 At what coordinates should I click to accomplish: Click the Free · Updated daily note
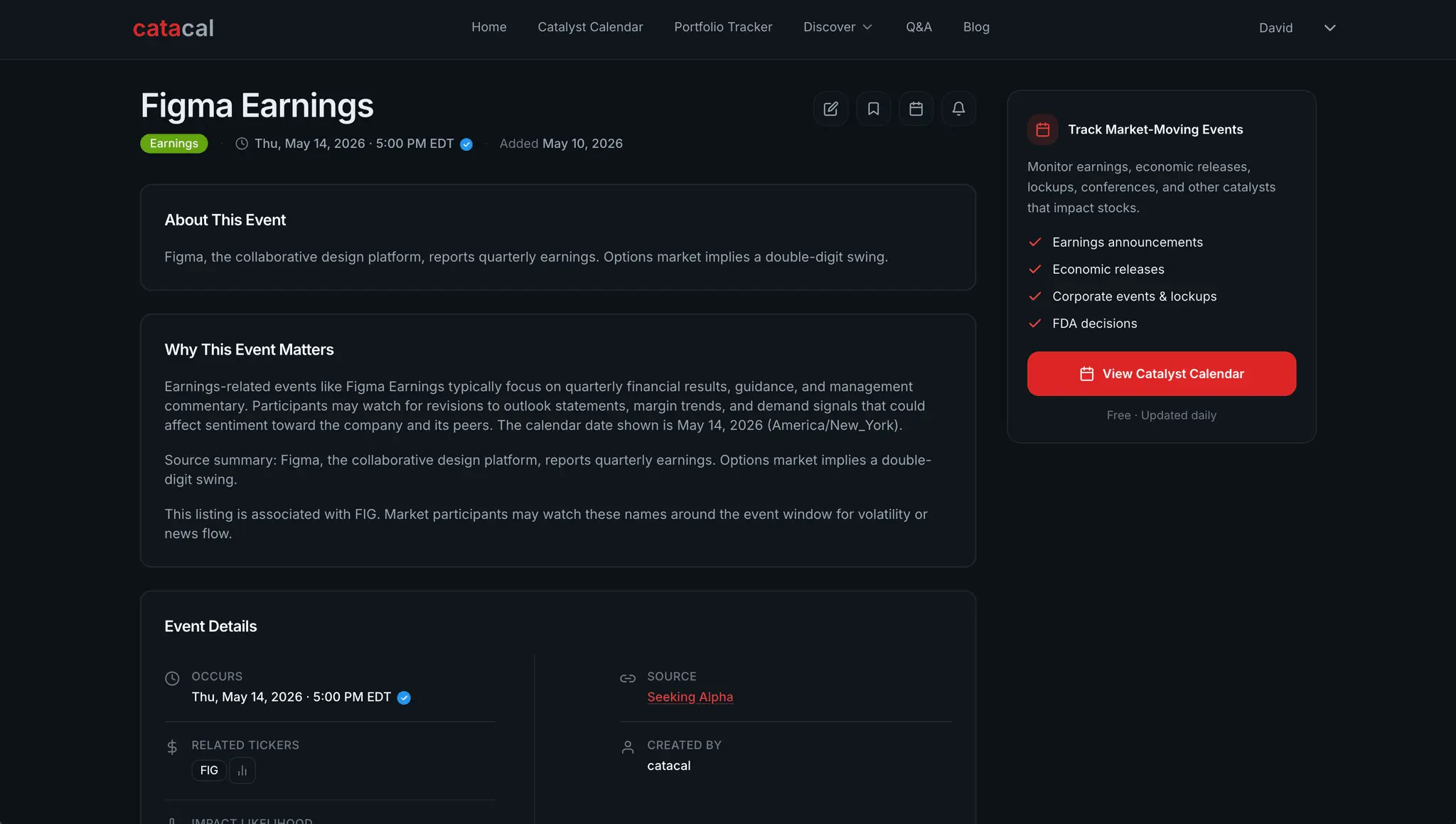point(1162,415)
